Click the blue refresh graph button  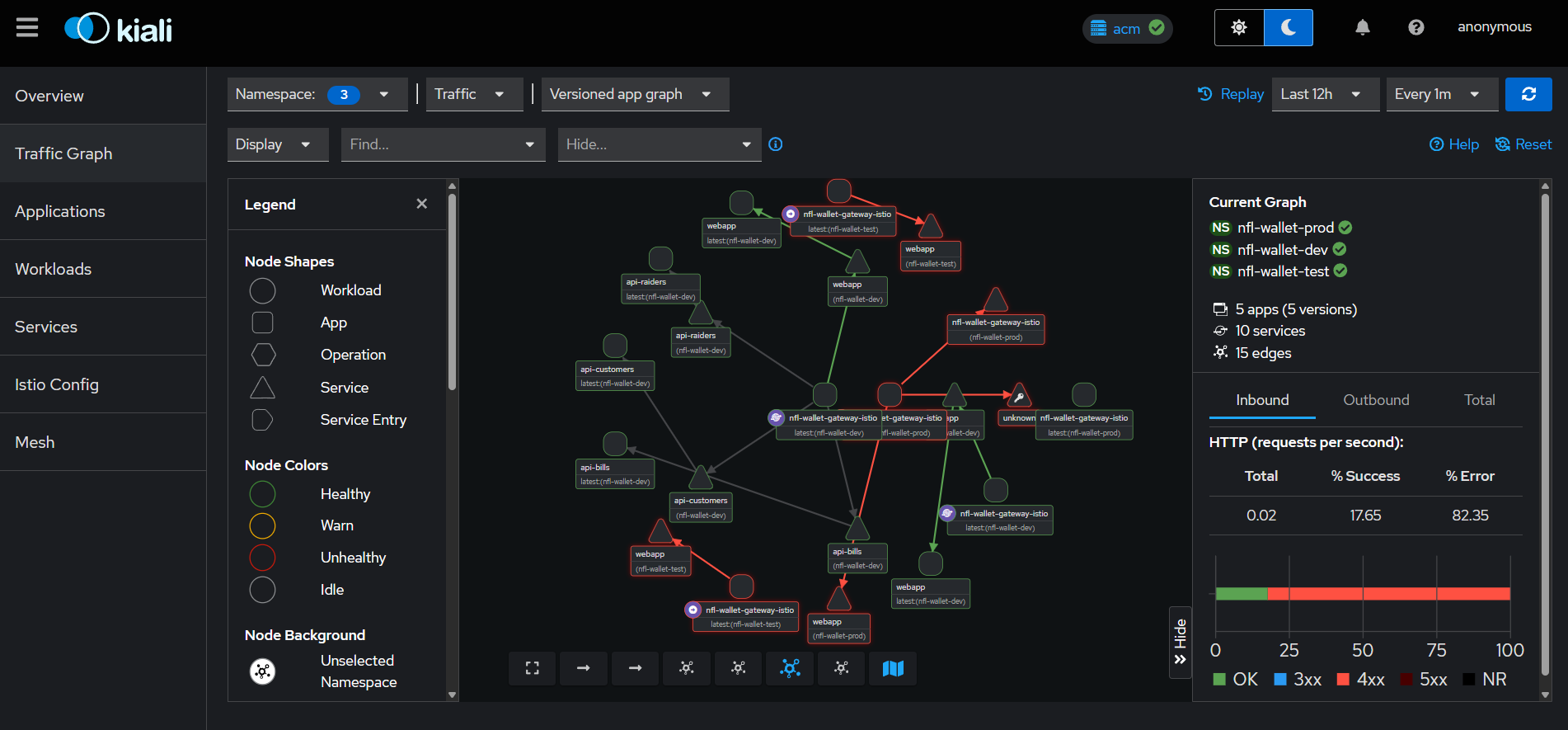tap(1528, 94)
